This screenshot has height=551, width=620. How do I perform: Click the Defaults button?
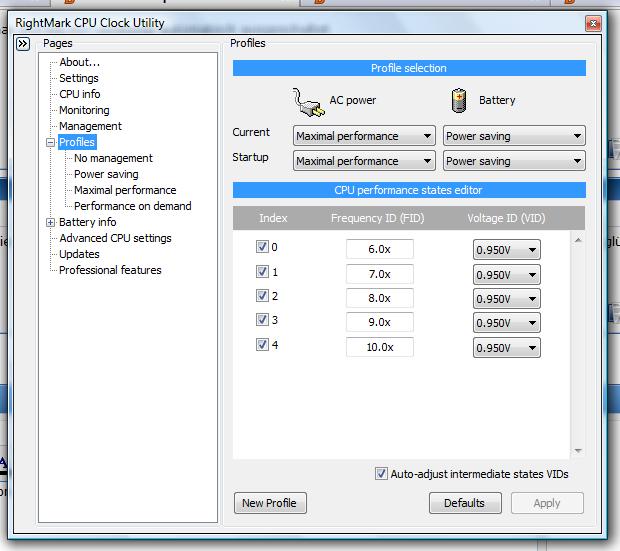465,503
